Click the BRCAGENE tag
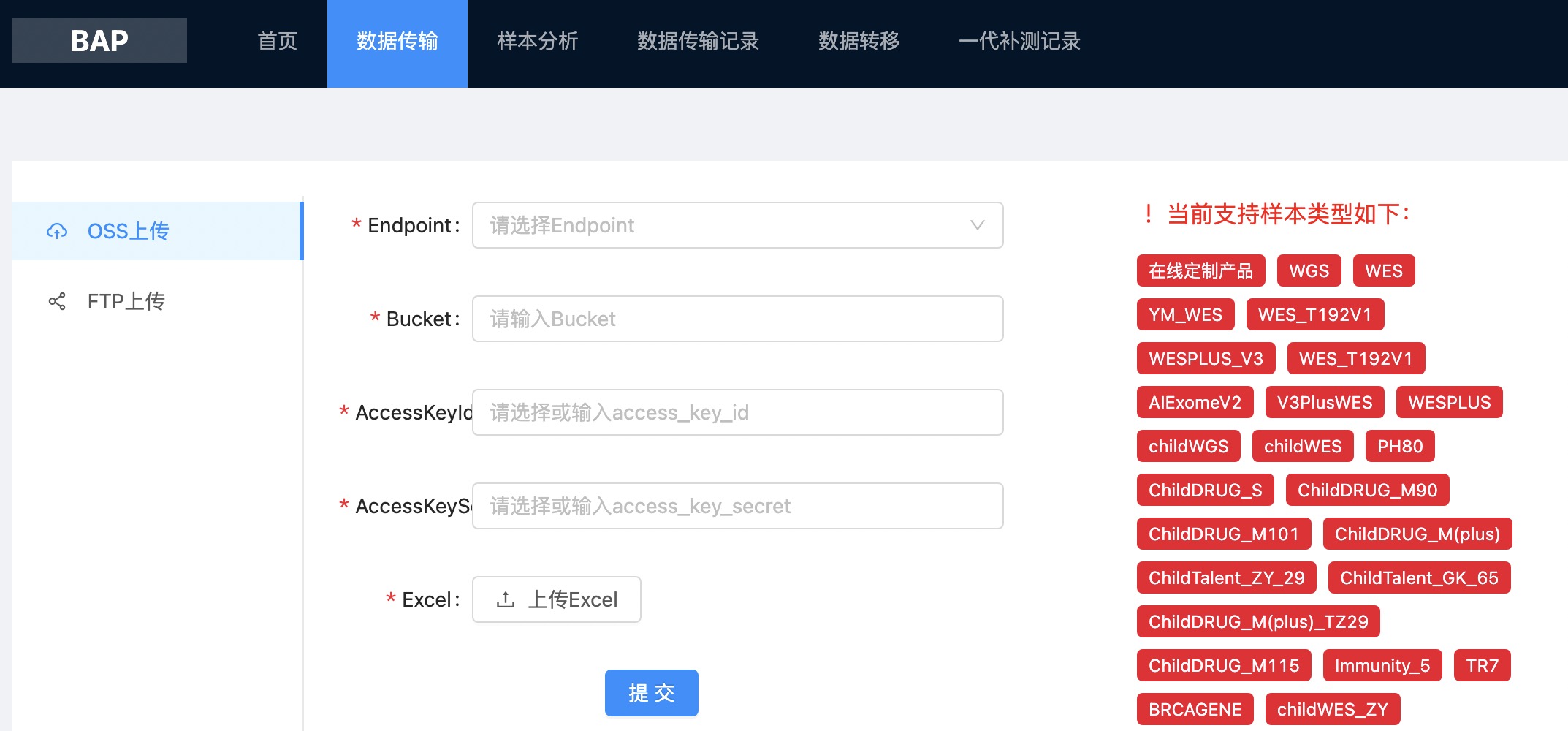The width and height of the screenshot is (1568, 731). (x=1195, y=709)
